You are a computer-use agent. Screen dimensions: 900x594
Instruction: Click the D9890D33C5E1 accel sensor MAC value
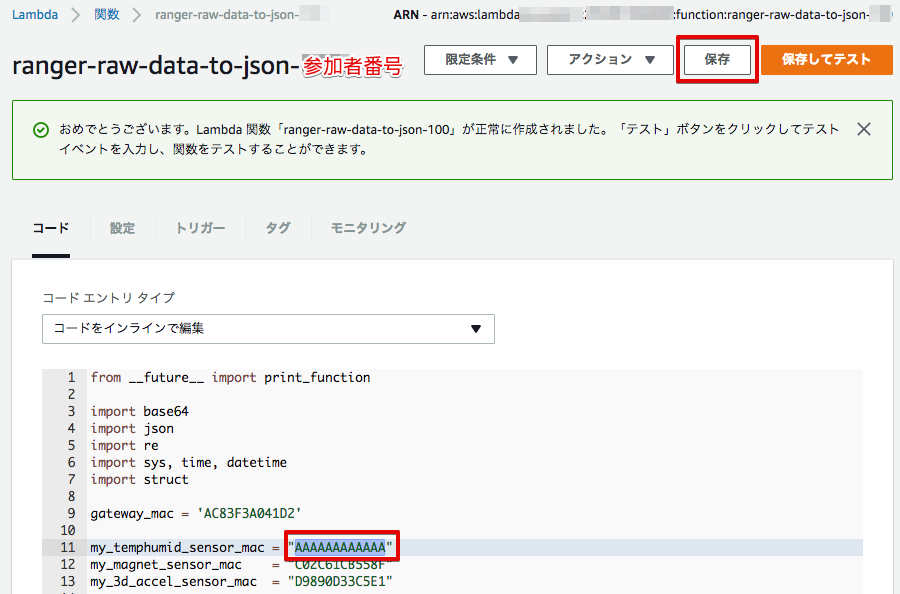click(x=340, y=581)
